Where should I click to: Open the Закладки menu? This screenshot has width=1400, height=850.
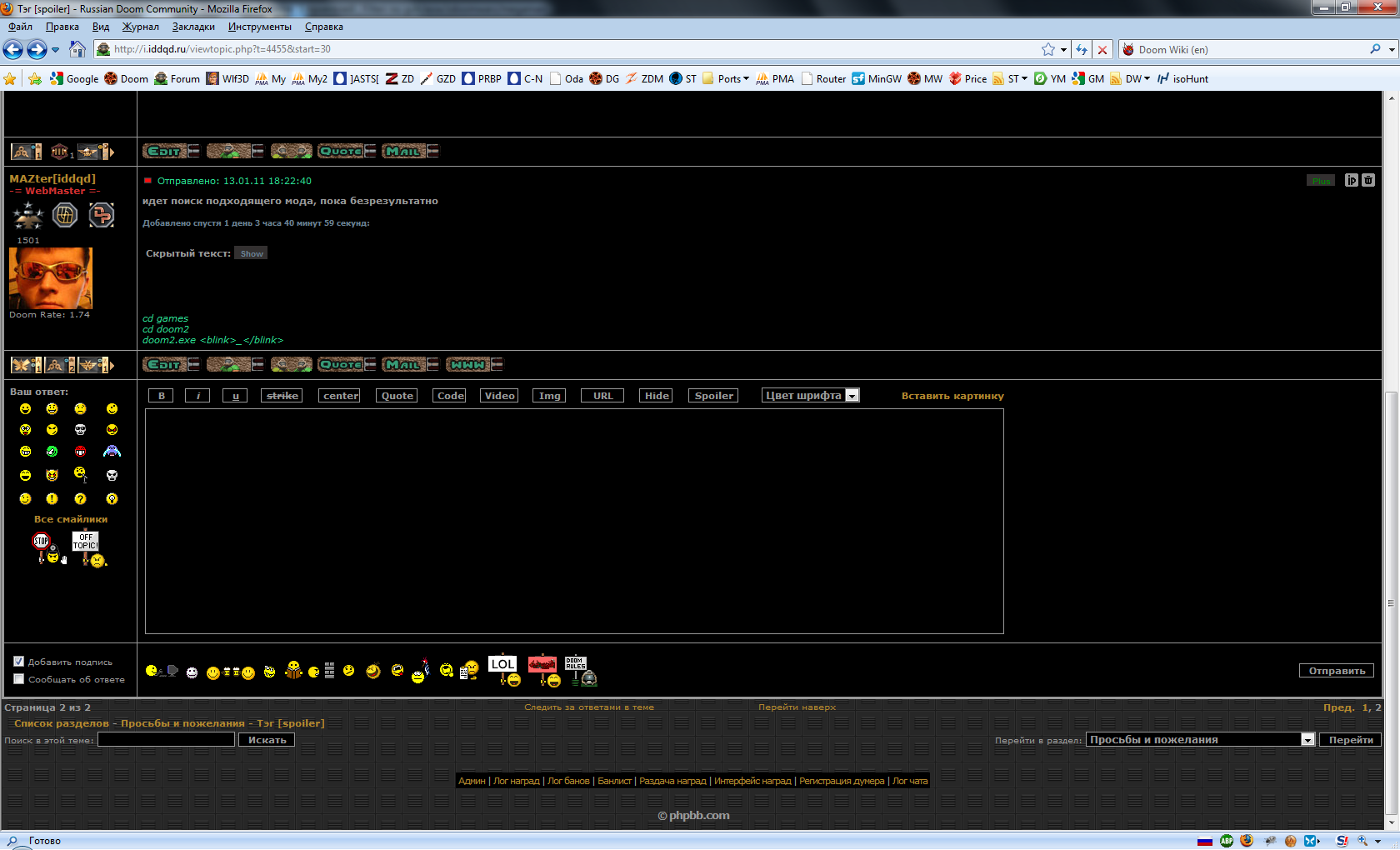pyautogui.click(x=193, y=27)
